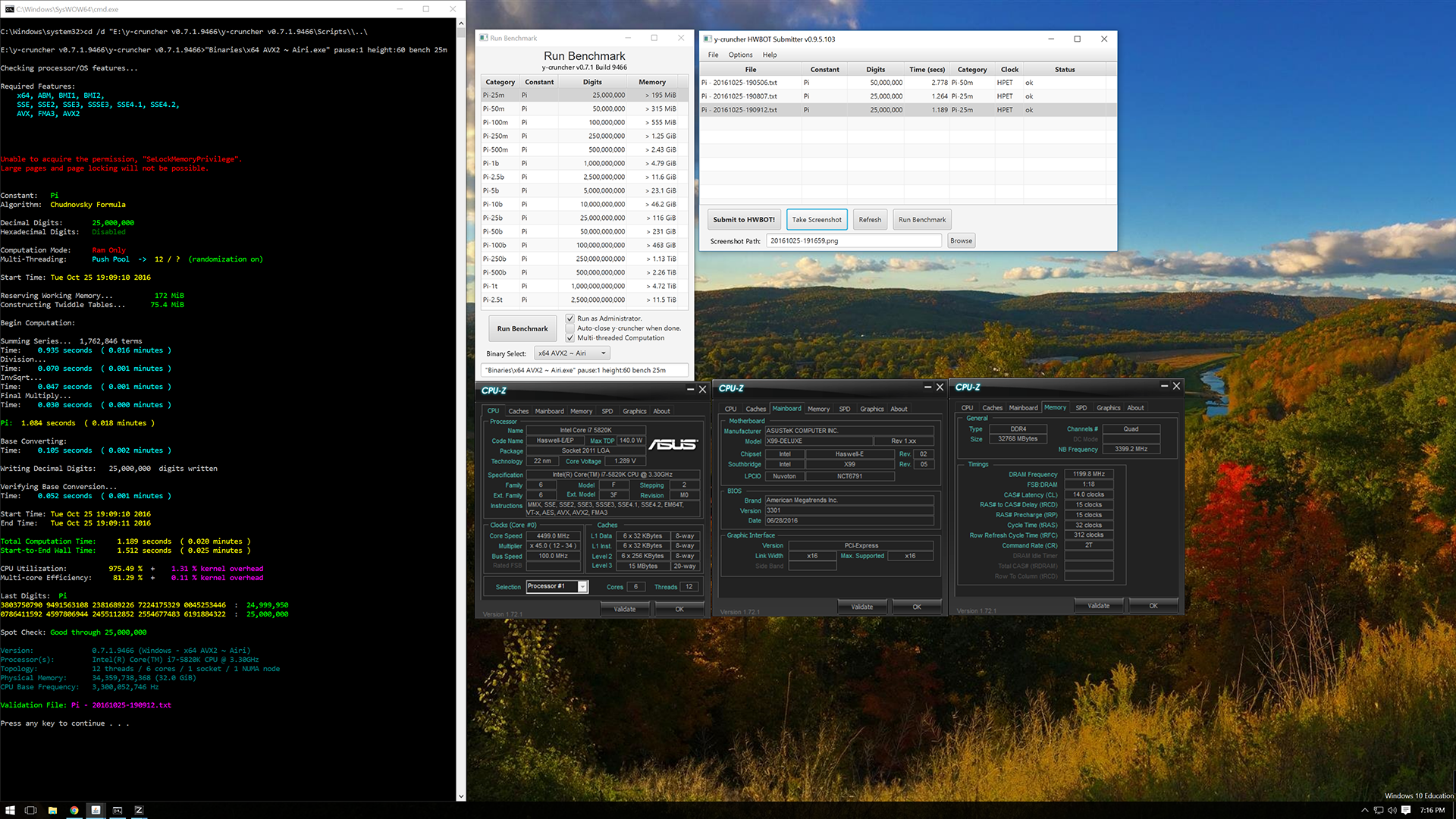Select the Command Prompt taskbar icon
This screenshot has height=819, width=1456.
(x=118, y=810)
